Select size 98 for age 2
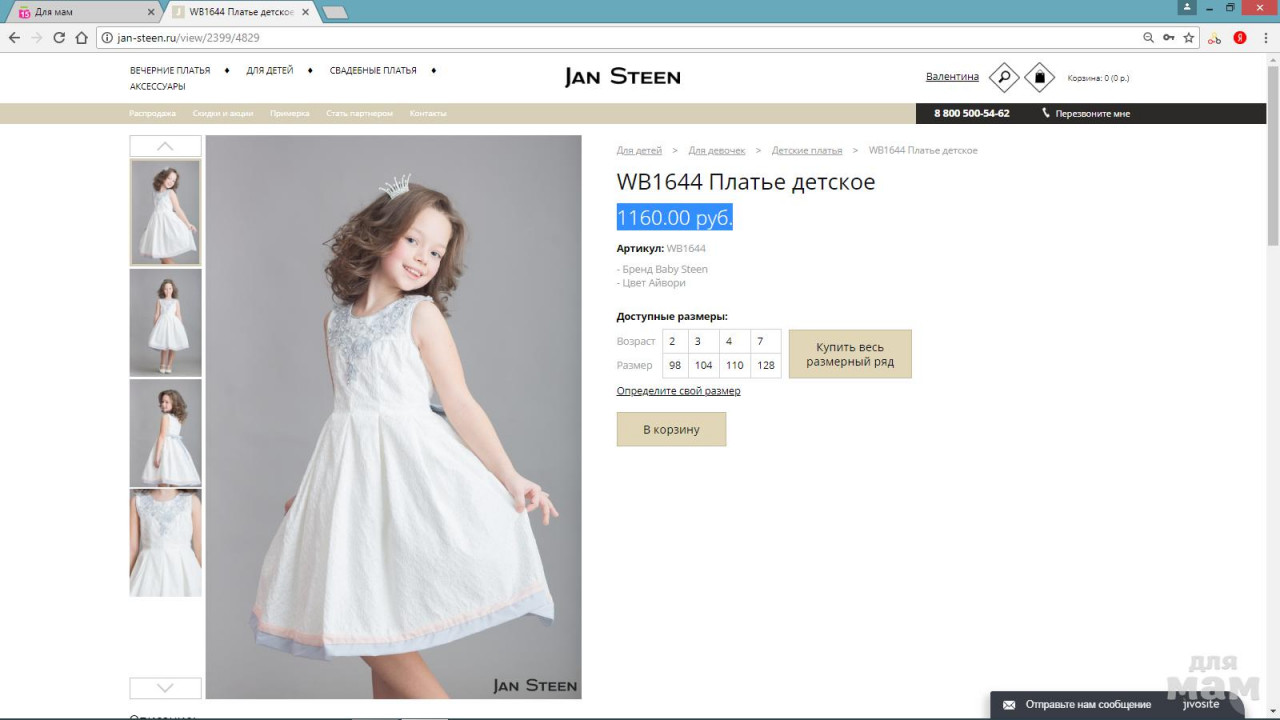 coord(675,365)
